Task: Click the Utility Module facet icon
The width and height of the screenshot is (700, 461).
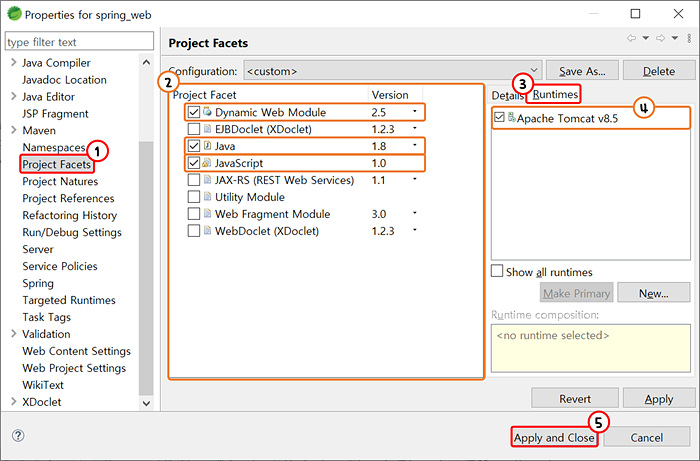Action: click(x=207, y=196)
